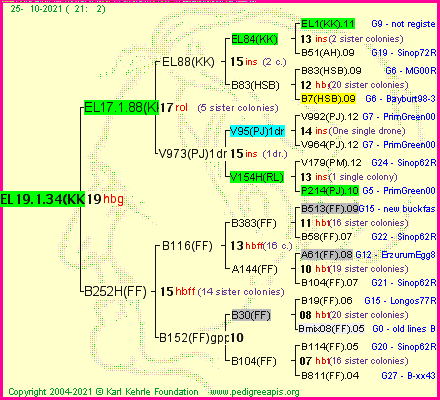Select the cyan V95(PJ)1dr node
The height and width of the screenshot is (400, 440).
pos(257,131)
